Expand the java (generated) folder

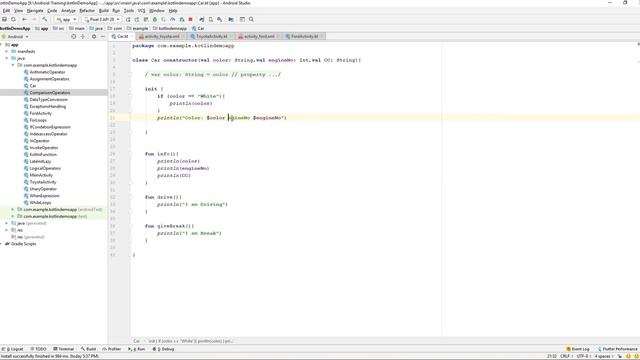7,223
